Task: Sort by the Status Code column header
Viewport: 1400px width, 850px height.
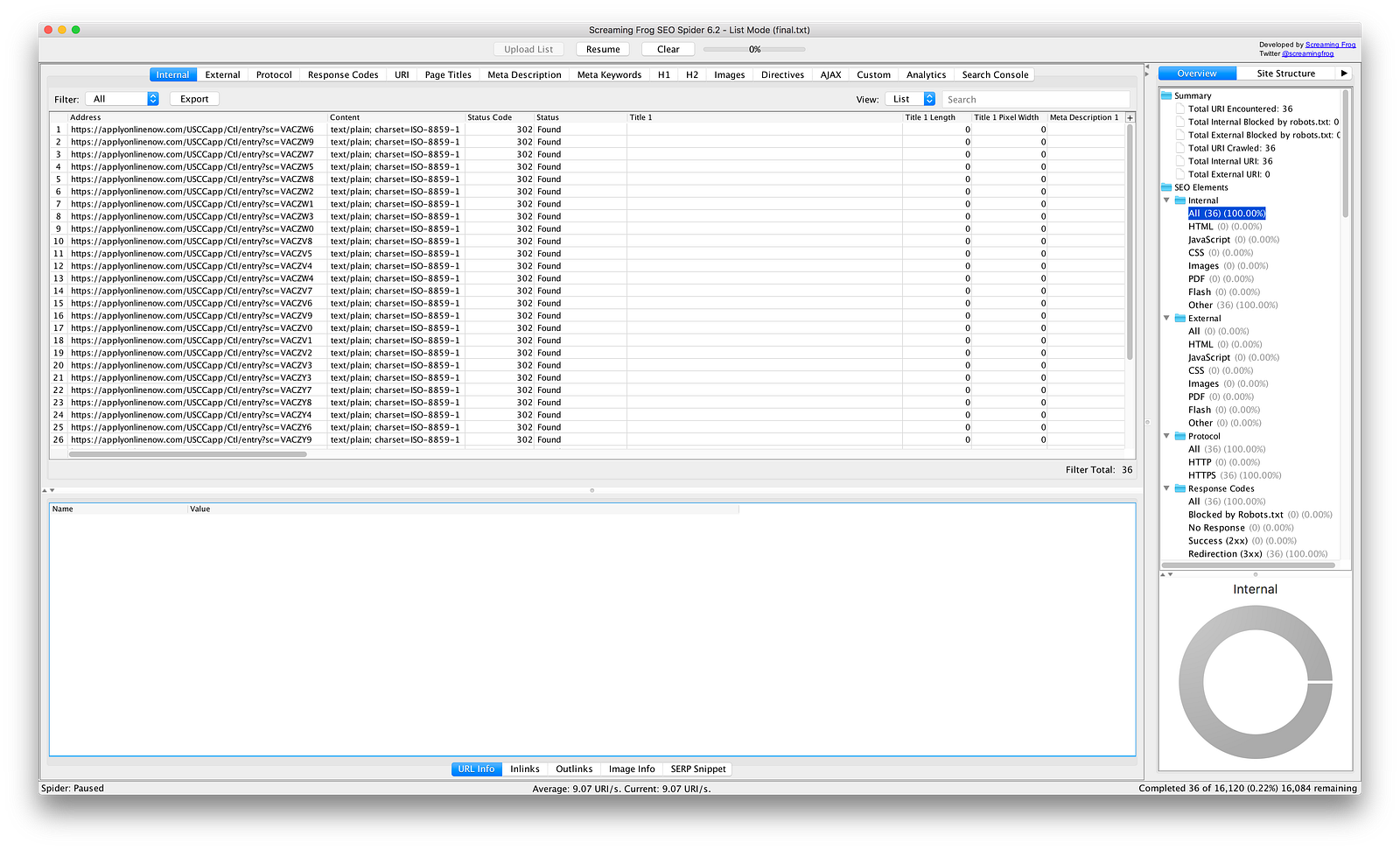Action: point(499,117)
